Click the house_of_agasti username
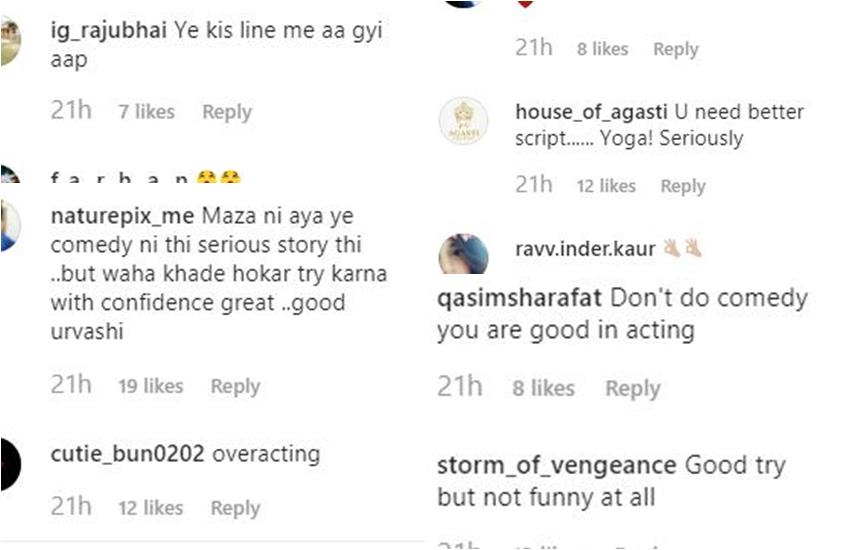The image size is (850, 550). click(x=591, y=112)
